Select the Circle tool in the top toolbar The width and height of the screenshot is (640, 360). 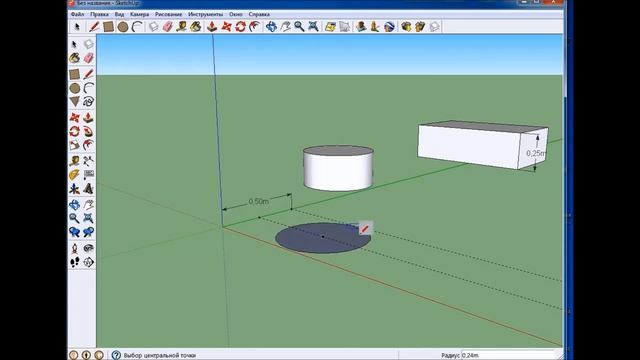point(122,27)
